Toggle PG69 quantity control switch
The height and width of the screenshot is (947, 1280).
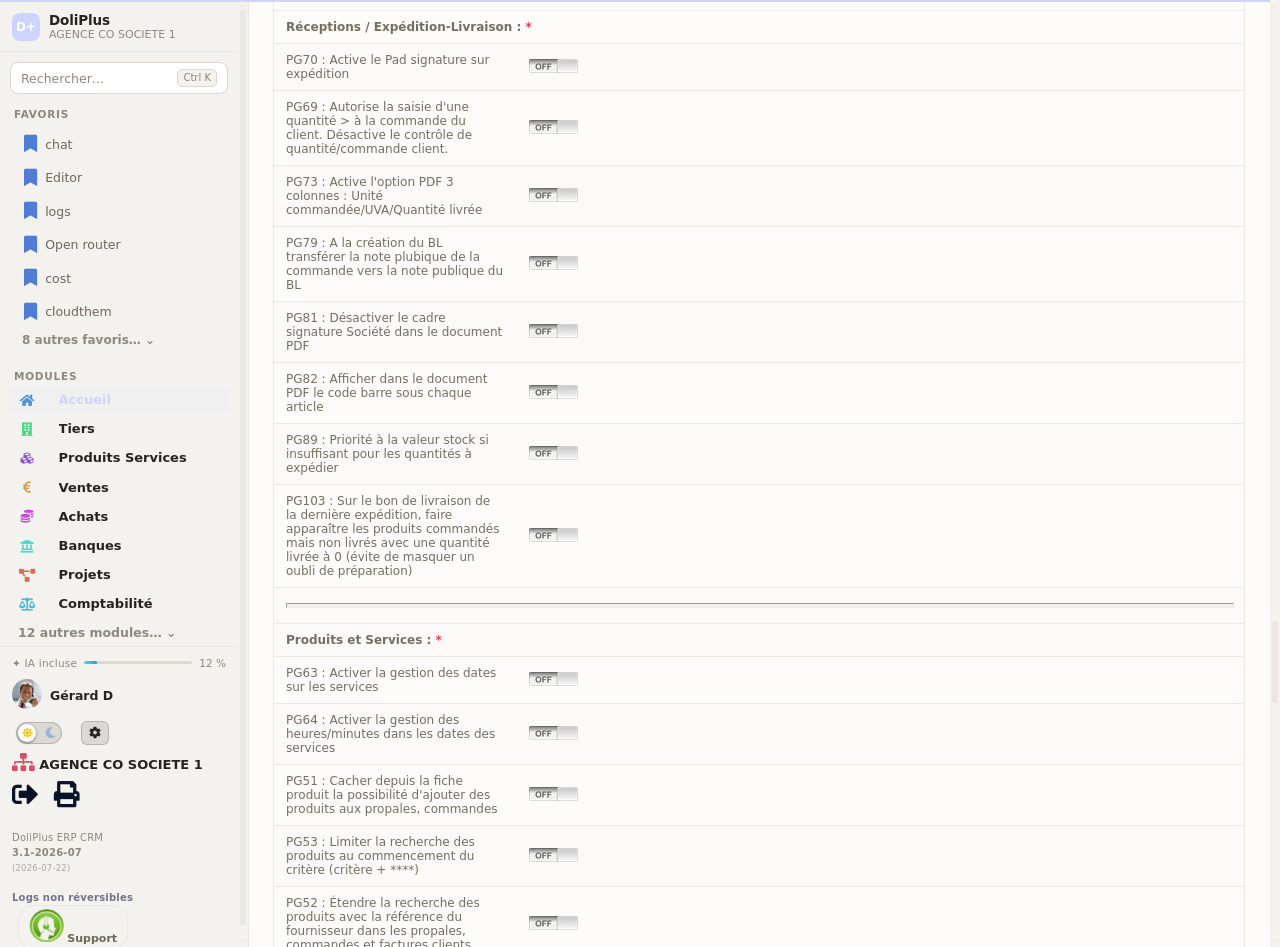553,127
